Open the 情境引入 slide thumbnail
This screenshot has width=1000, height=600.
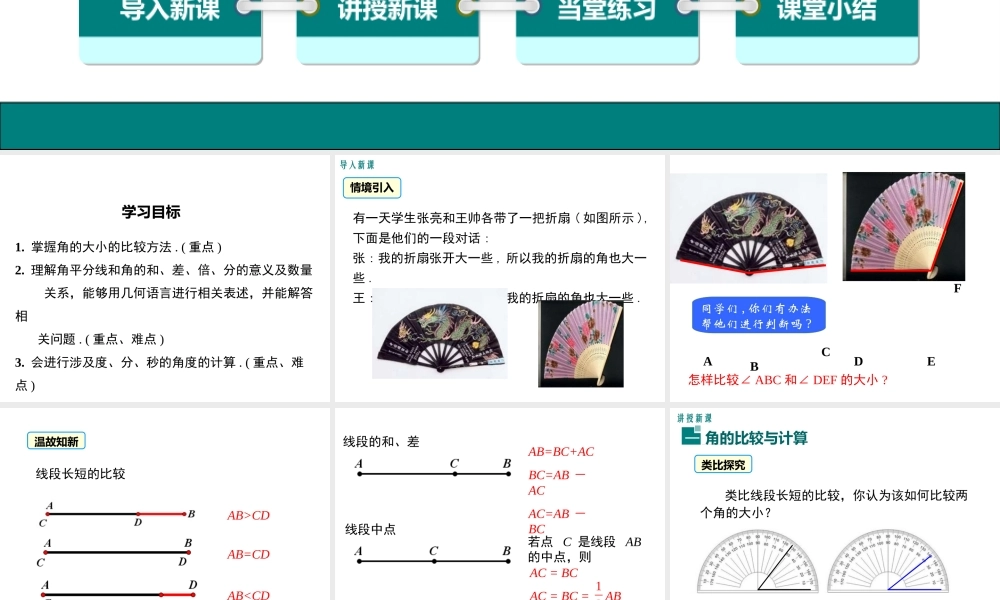pyautogui.click(x=499, y=278)
